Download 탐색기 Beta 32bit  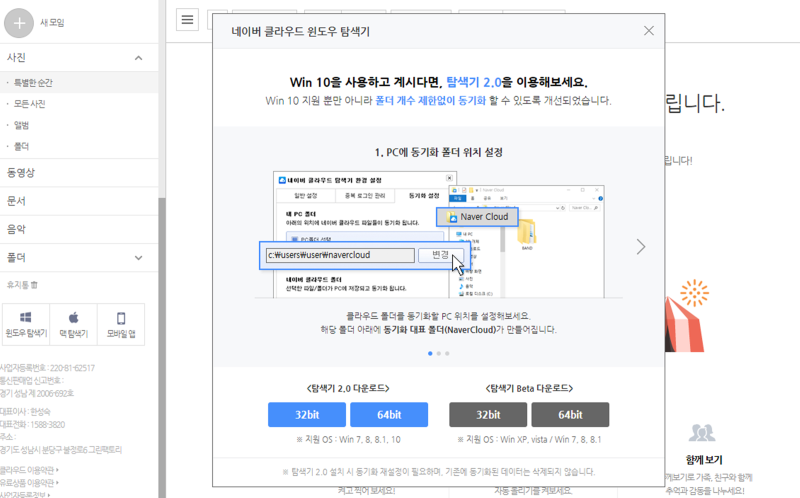[488, 414]
